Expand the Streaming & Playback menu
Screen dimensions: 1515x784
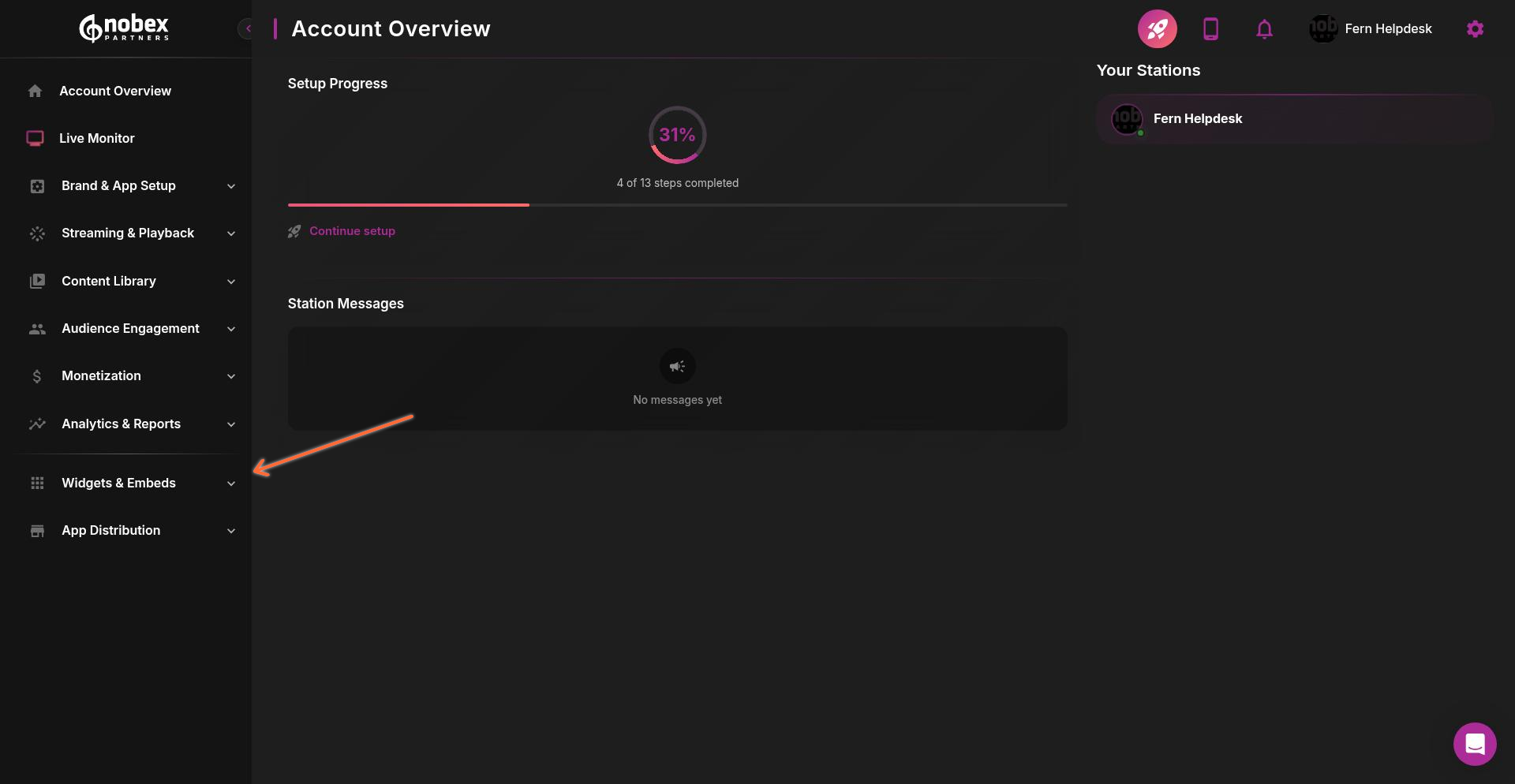(x=127, y=233)
